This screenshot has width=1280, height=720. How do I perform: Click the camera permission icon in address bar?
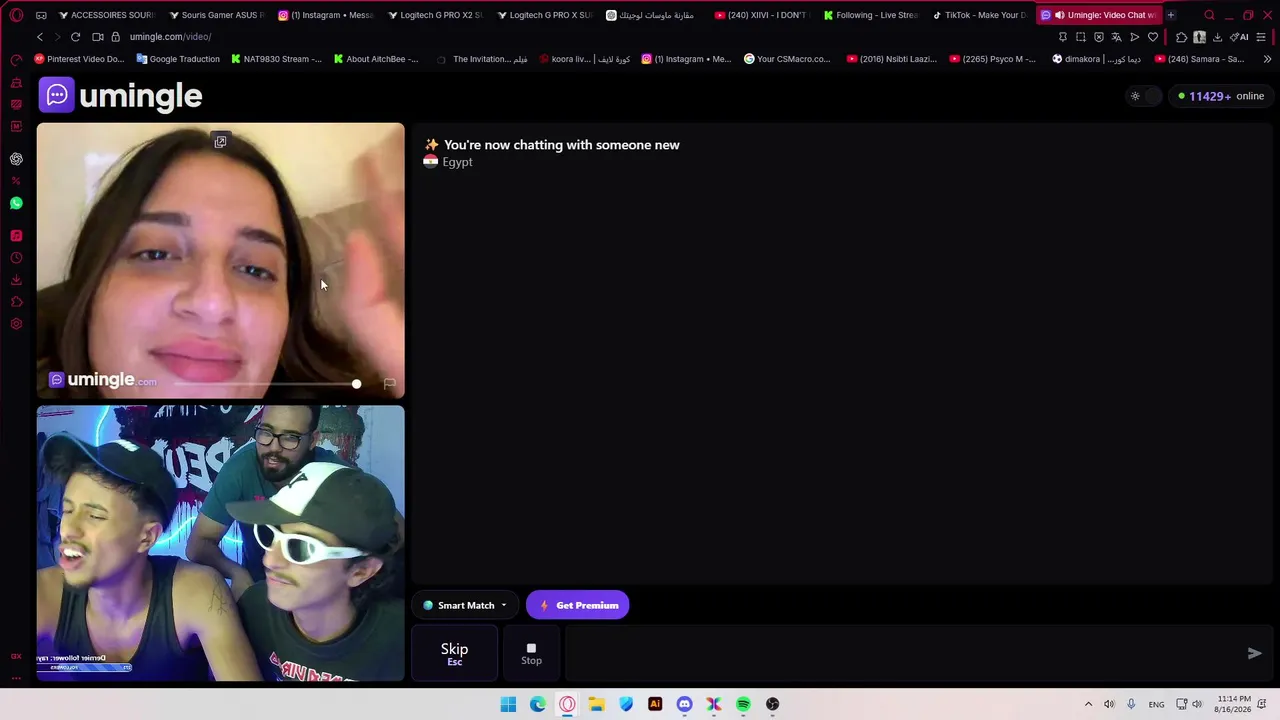(98, 37)
